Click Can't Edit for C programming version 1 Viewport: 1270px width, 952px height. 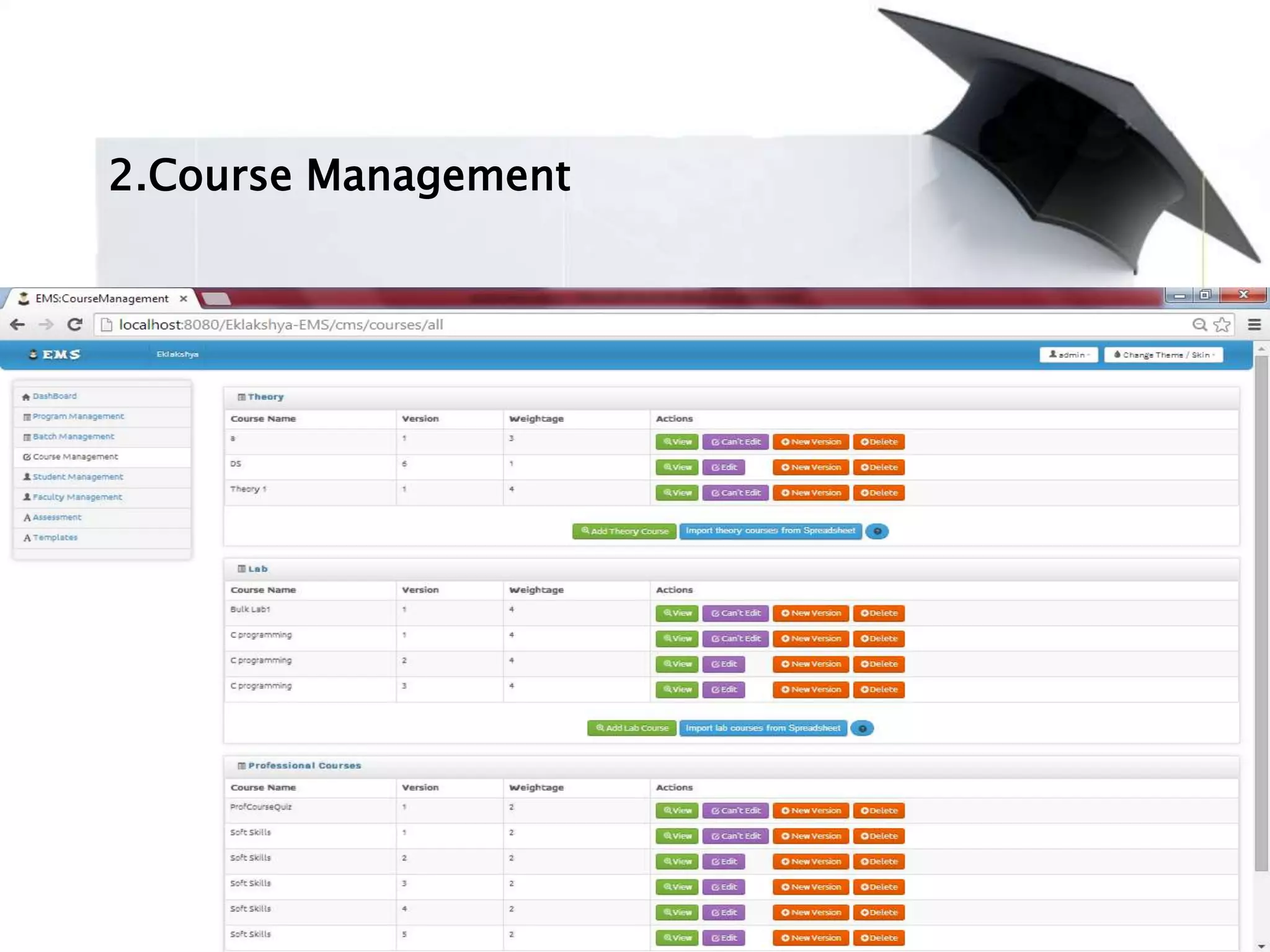pos(735,638)
